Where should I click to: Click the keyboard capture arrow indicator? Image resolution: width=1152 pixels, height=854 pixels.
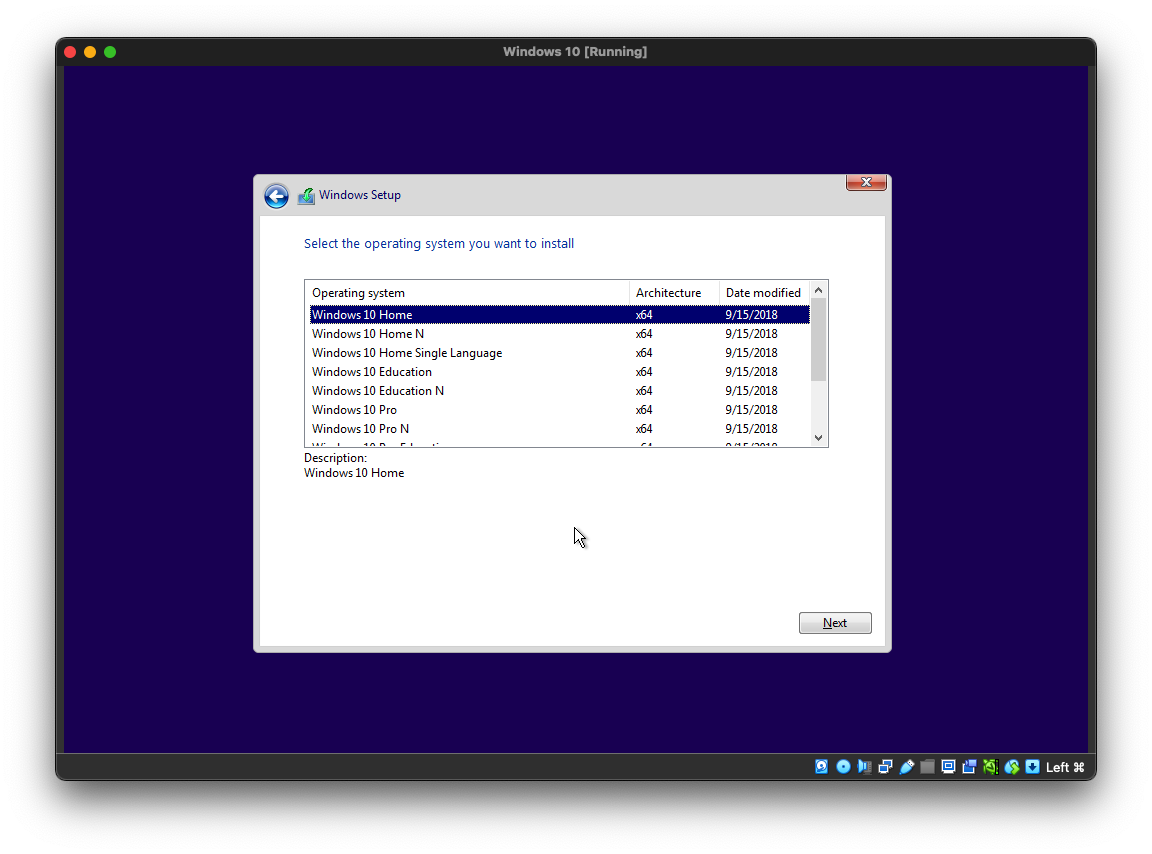point(1032,767)
